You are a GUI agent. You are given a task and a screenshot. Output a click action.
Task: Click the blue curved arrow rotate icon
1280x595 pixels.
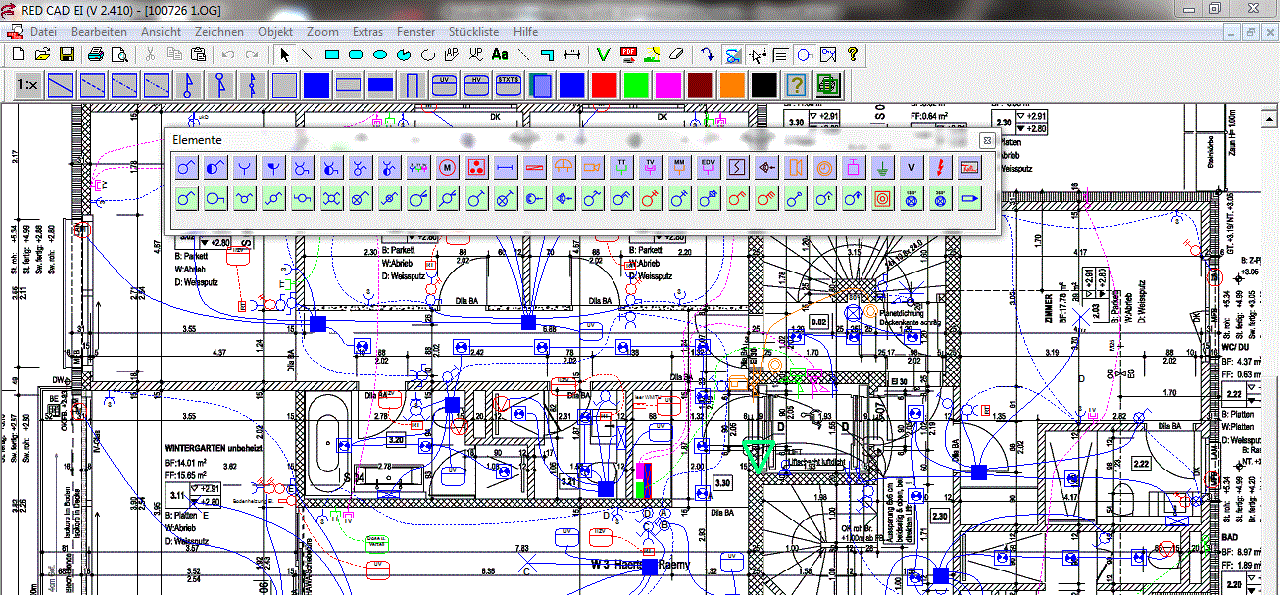[x=708, y=54]
